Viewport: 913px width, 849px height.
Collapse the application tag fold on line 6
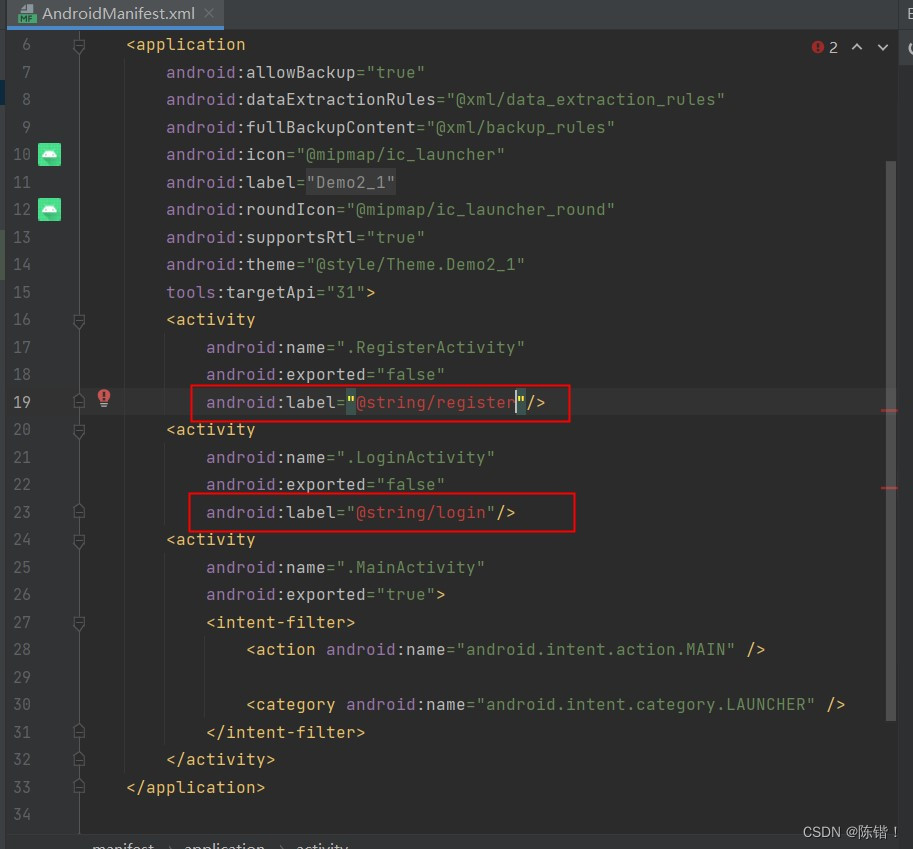click(x=79, y=45)
